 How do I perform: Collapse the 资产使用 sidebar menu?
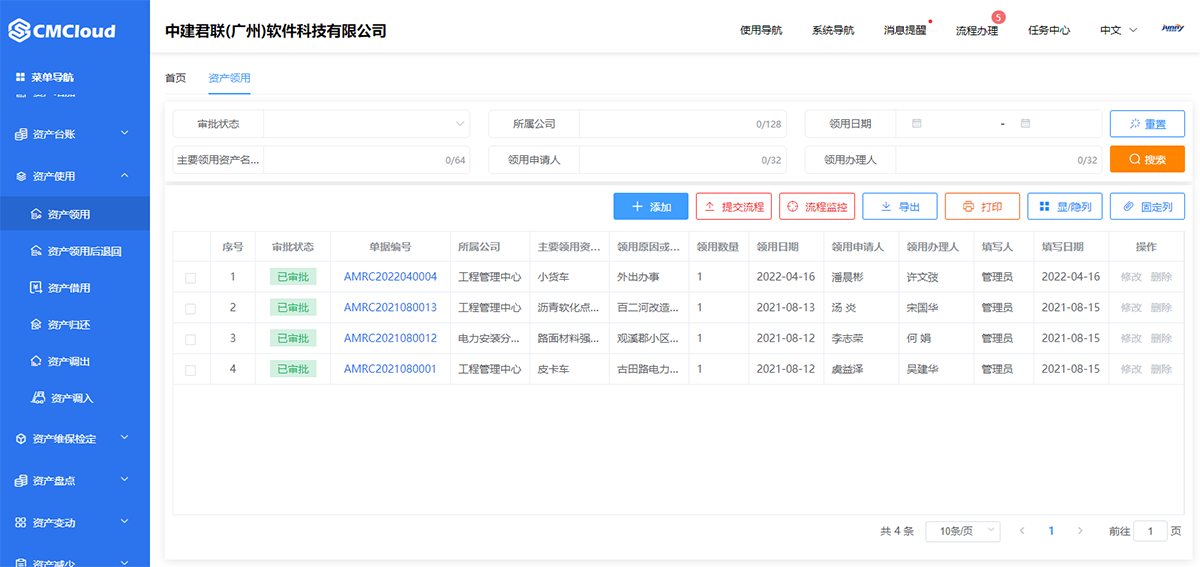click(124, 176)
